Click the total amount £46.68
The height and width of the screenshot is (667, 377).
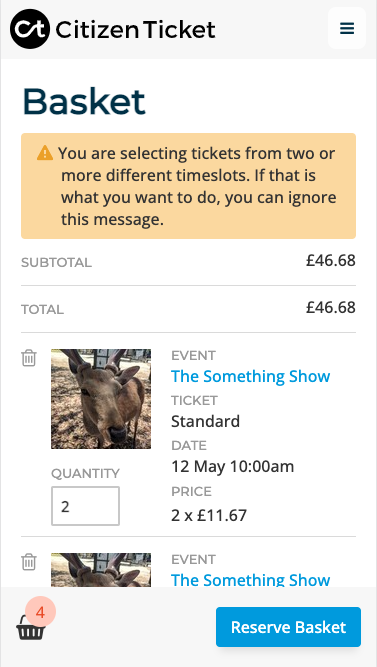coord(331,307)
